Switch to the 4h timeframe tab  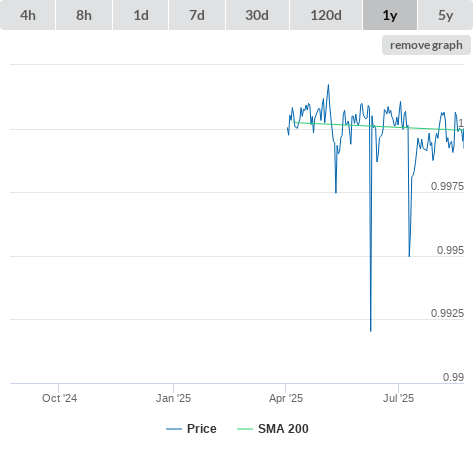click(x=28, y=15)
